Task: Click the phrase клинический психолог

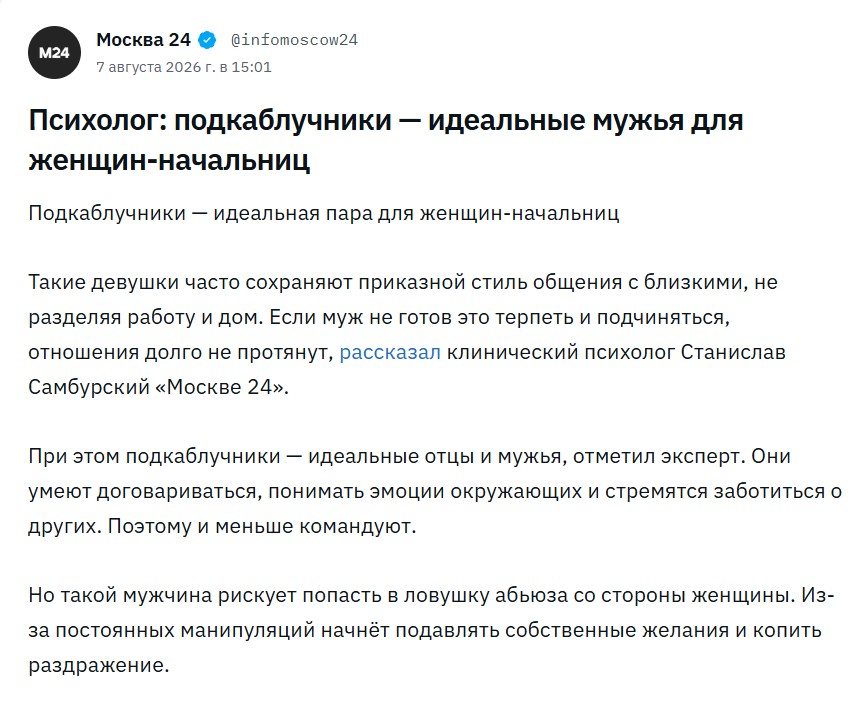Action: [561, 353]
